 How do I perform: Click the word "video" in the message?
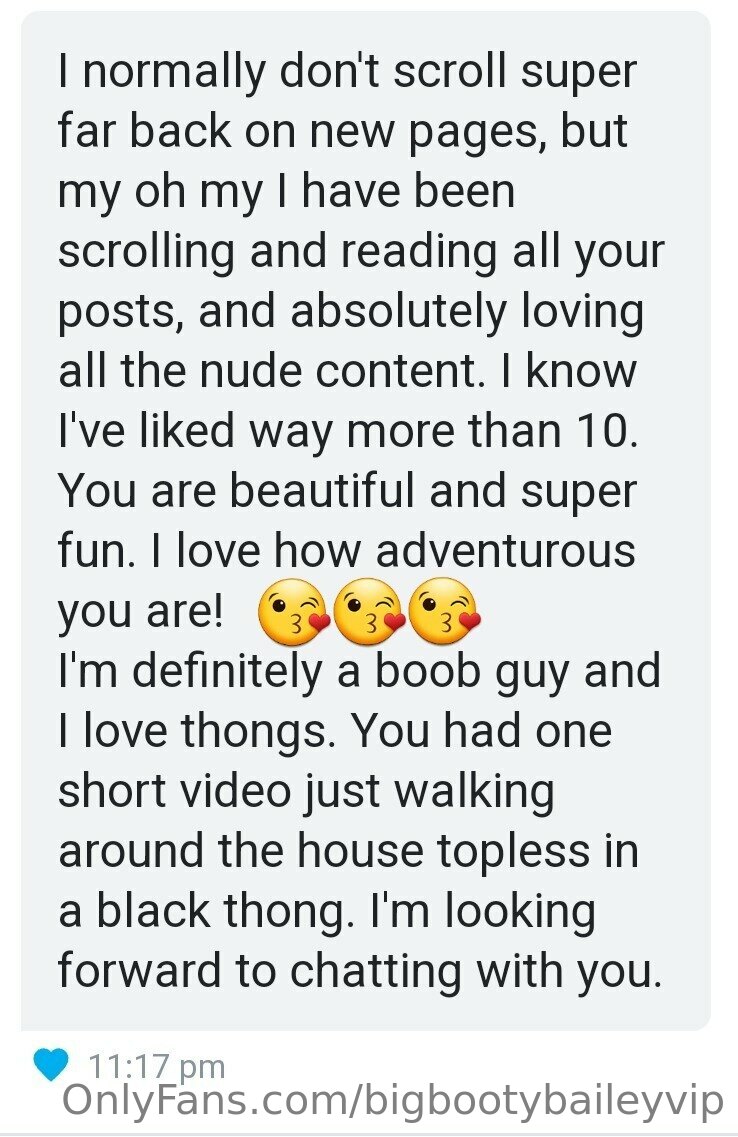236,791
